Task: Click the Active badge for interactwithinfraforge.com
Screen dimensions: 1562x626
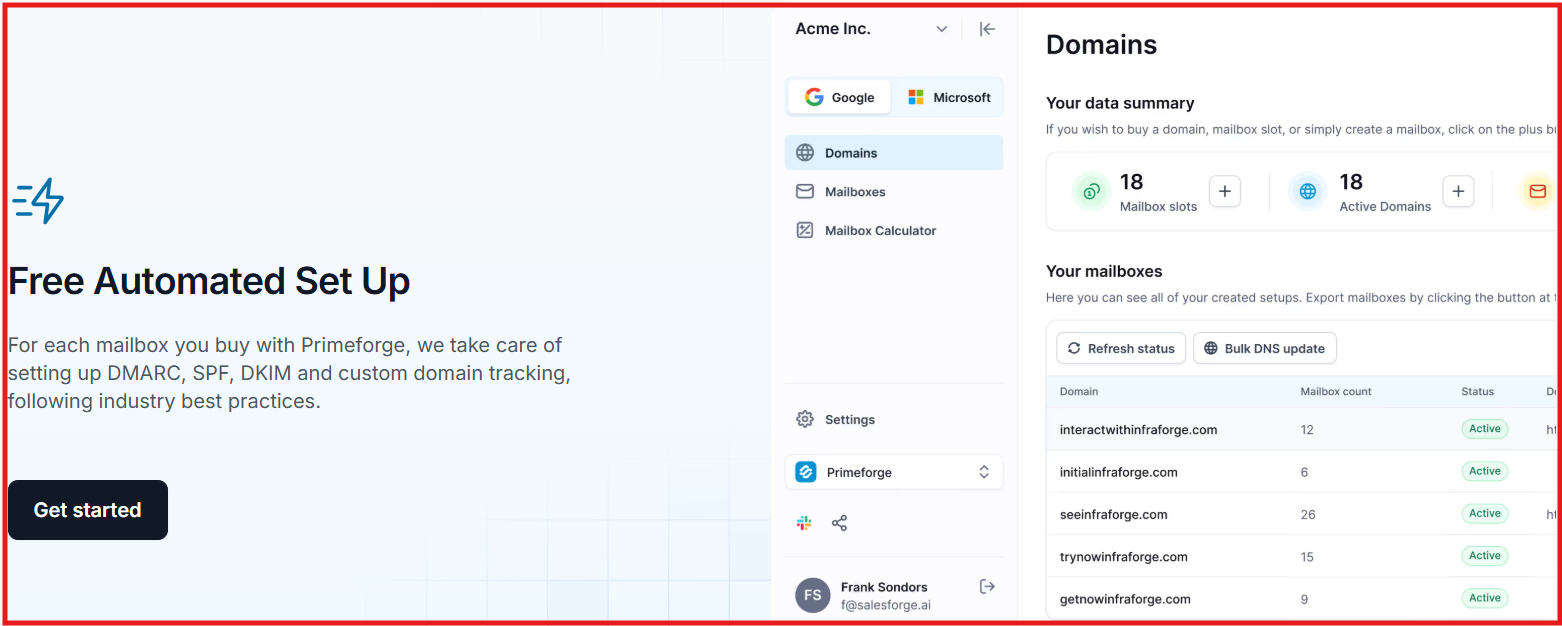Action: (1485, 429)
